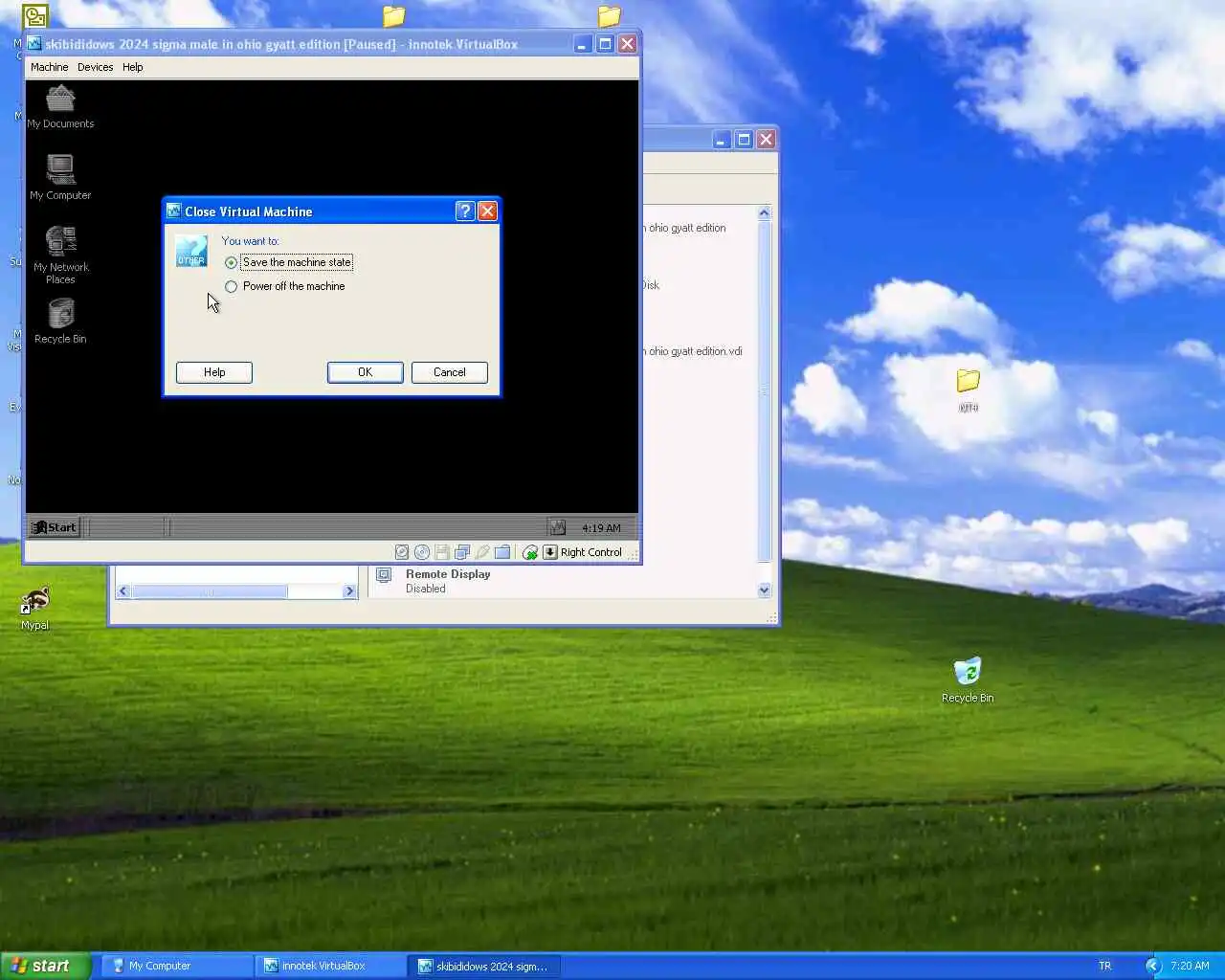
Task: Maximize the background VirtualBox manager window
Action: point(744,140)
